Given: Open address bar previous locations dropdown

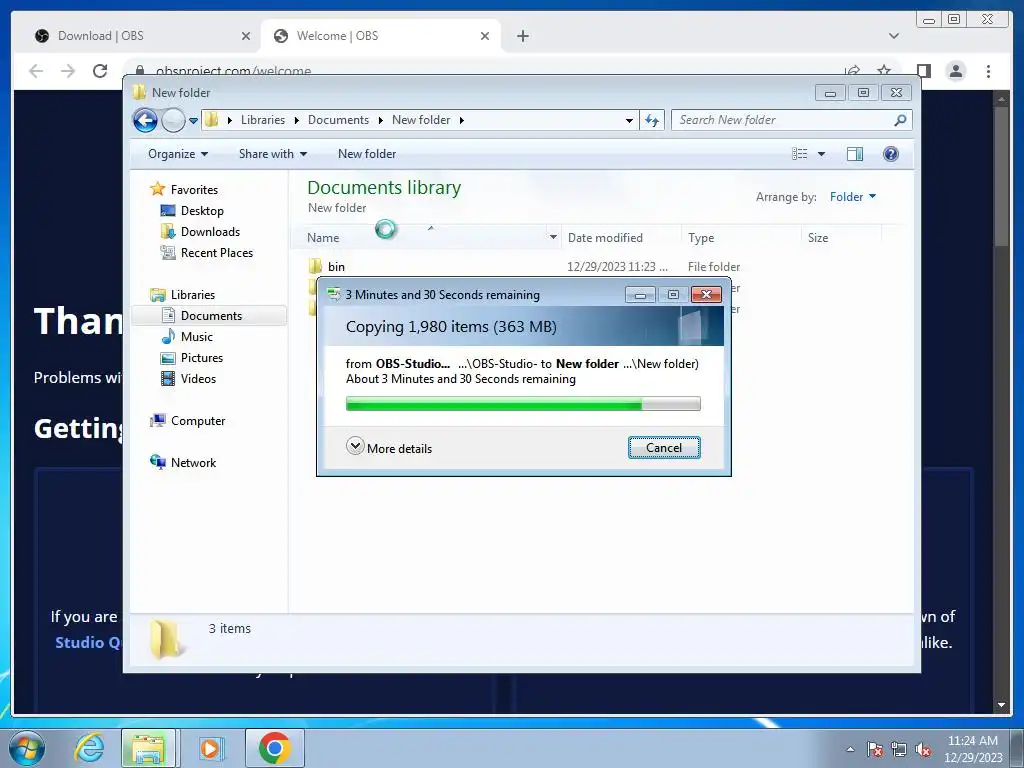Looking at the screenshot, I should tap(629, 121).
